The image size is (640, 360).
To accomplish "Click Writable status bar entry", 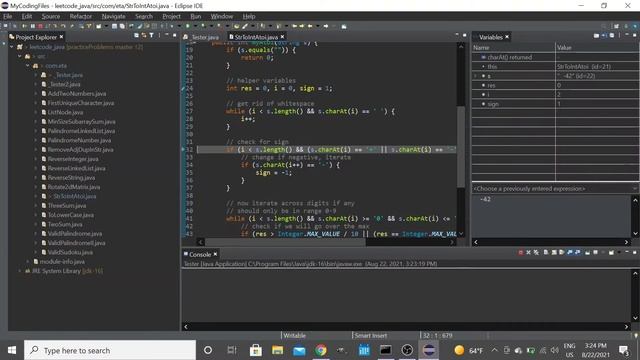I will click(x=294, y=336).
